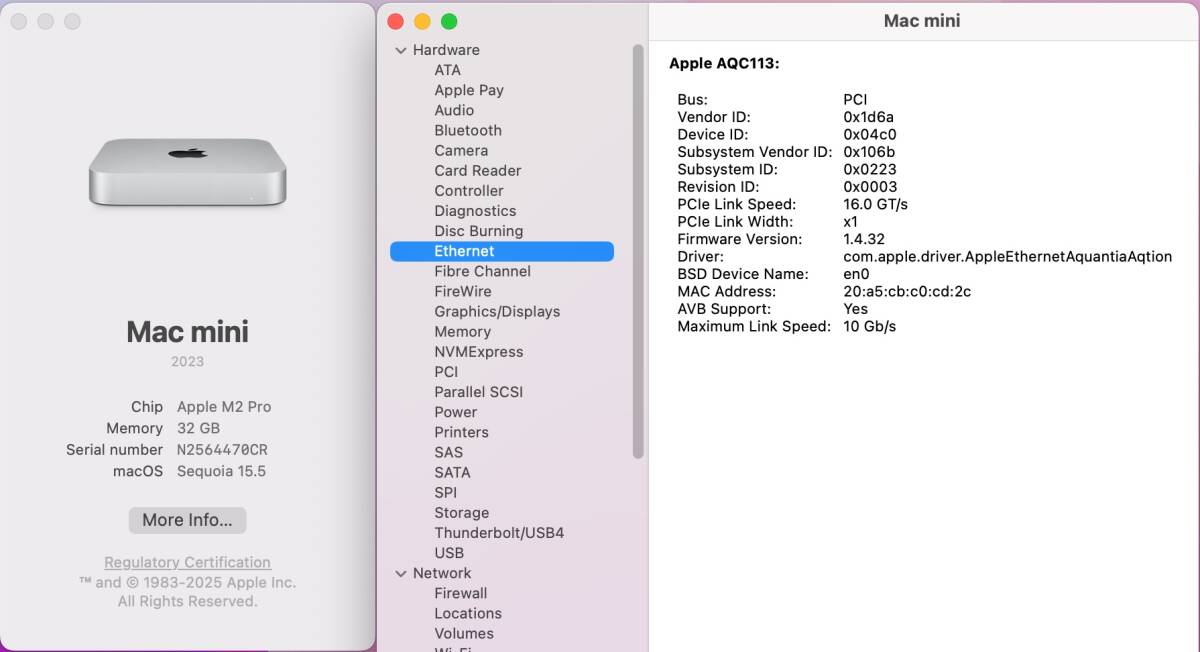Click the Chip value Apple M2 Pro
This screenshot has height=652, width=1200.
pos(224,407)
